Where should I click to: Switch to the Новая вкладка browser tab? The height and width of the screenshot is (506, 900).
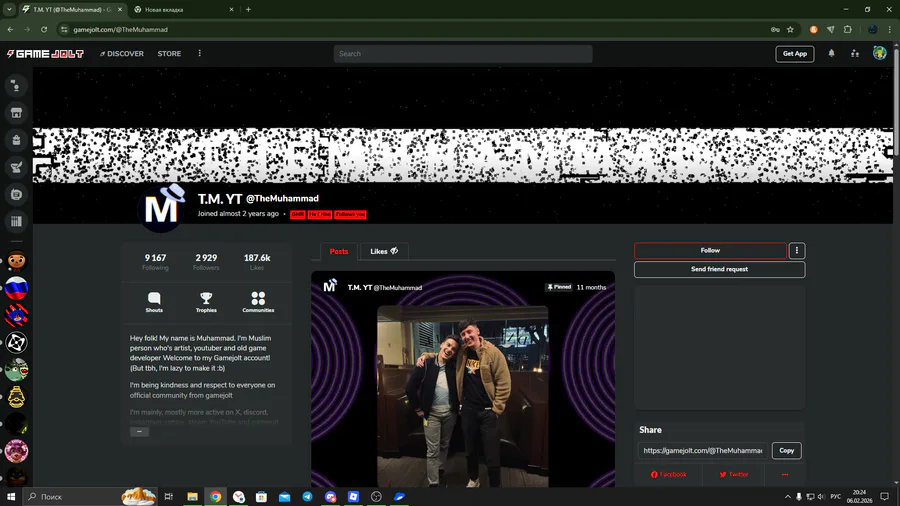point(184,9)
